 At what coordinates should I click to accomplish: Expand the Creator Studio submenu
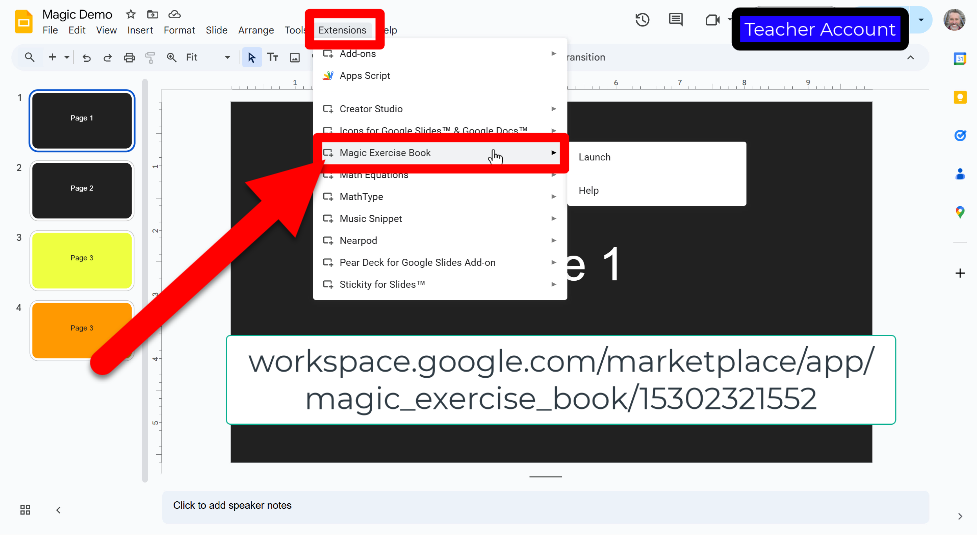tap(440, 108)
